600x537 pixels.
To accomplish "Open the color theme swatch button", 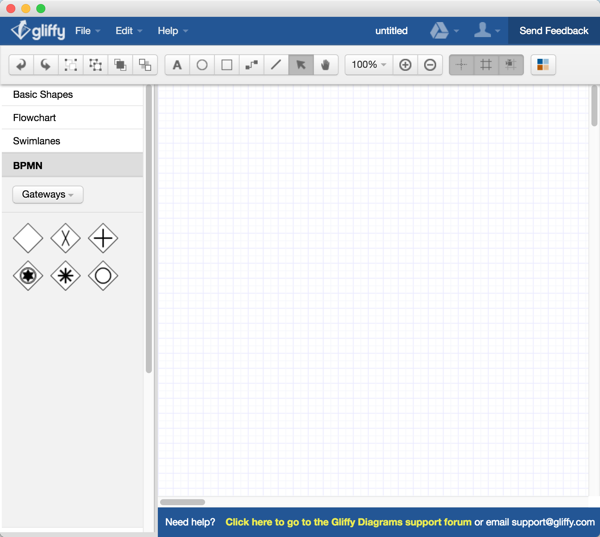I will pyautogui.click(x=543, y=65).
